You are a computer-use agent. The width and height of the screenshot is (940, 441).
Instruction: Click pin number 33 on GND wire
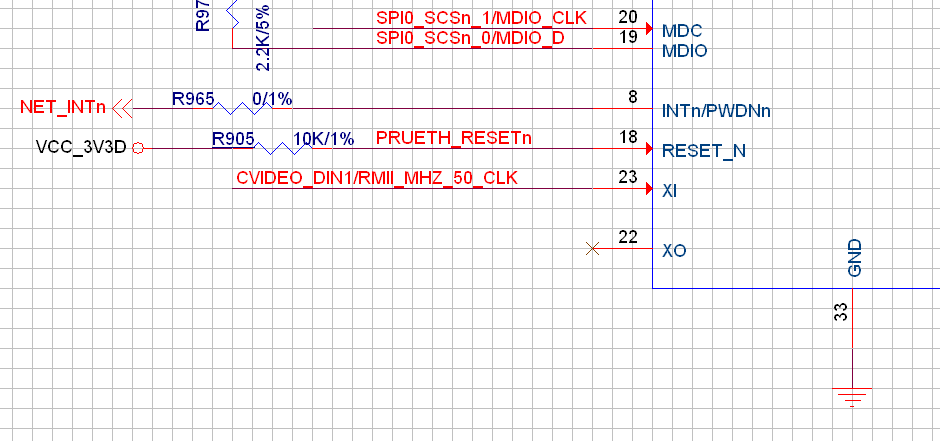click(x=842, y=312)
